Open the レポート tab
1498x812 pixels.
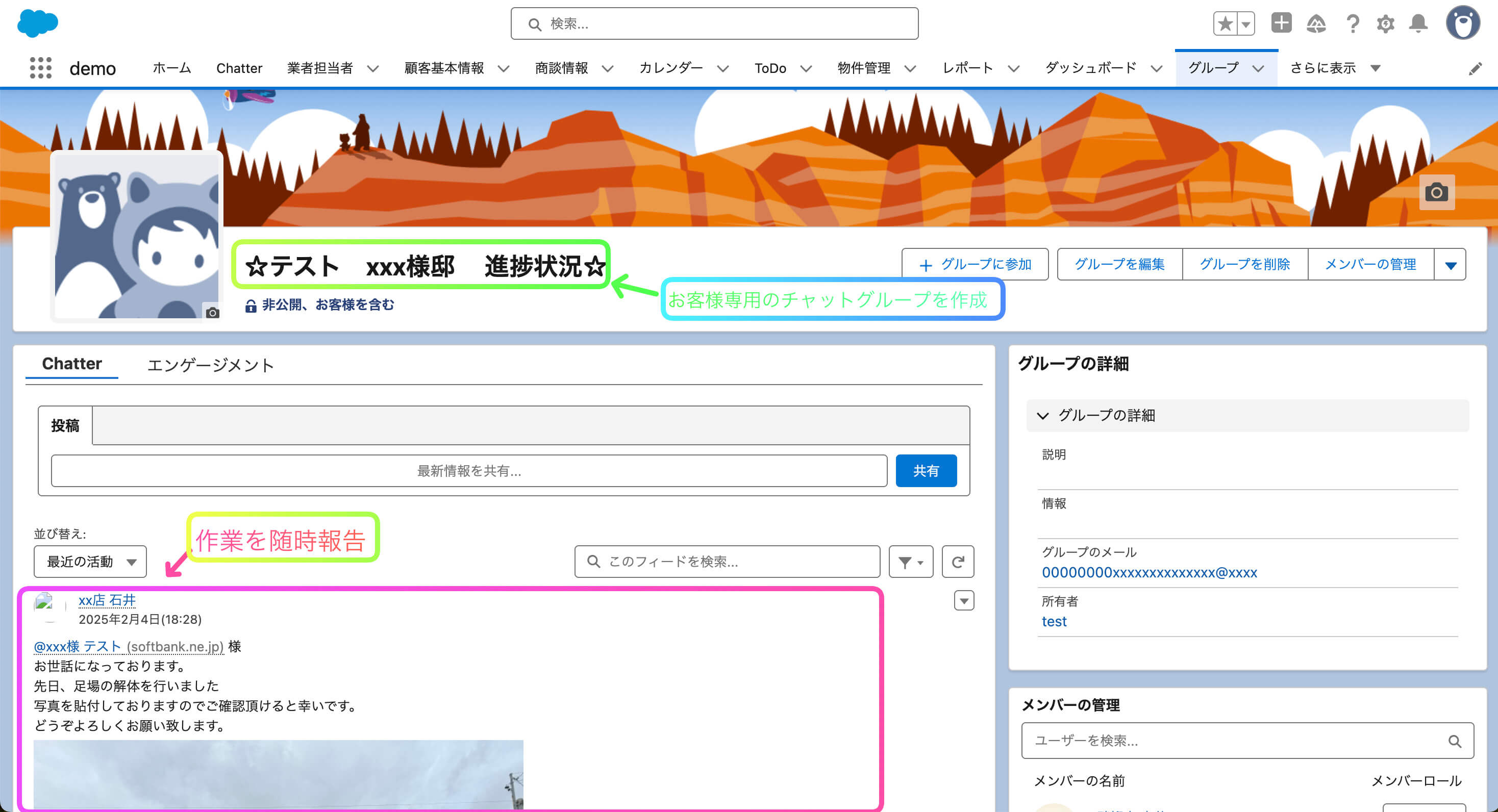coord(968,68)
